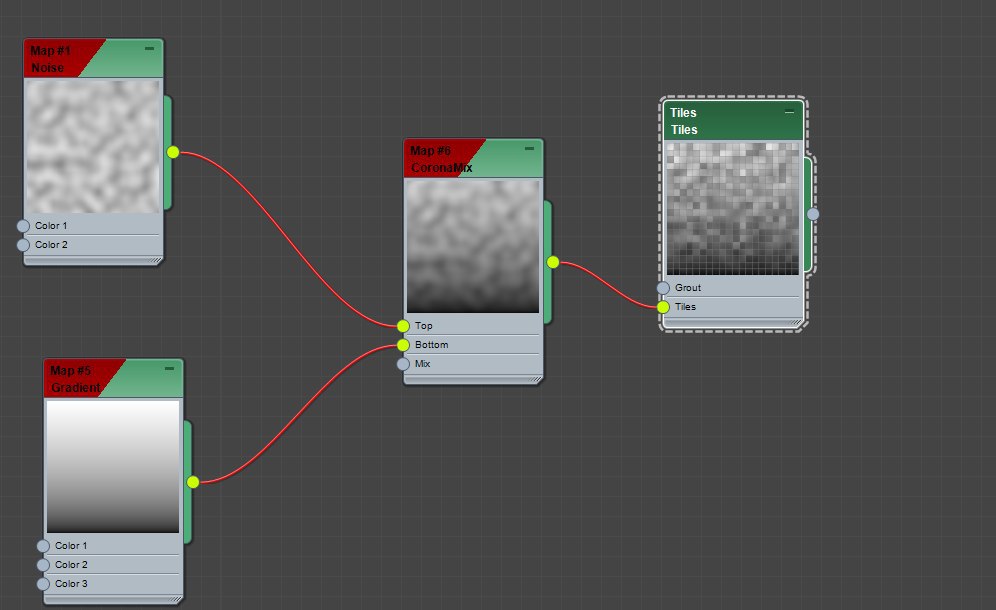The image size is (996, 610).
Task: Click the Noise node Color 2 input socket
Action: click(x=24, y=245)
